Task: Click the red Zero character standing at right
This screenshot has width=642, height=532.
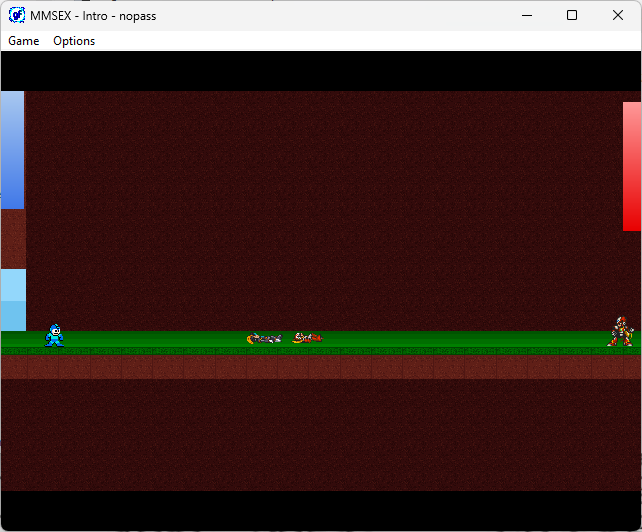Action: (620, 331)
